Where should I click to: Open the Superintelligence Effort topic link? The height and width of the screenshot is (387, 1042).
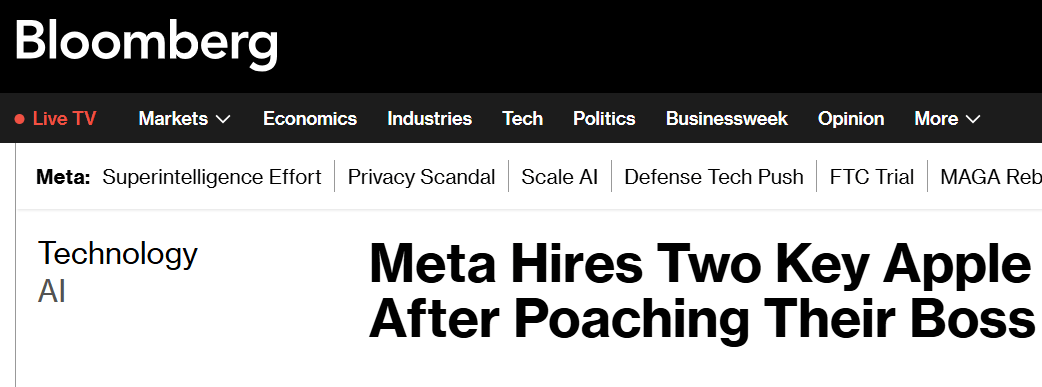point(211,177)
